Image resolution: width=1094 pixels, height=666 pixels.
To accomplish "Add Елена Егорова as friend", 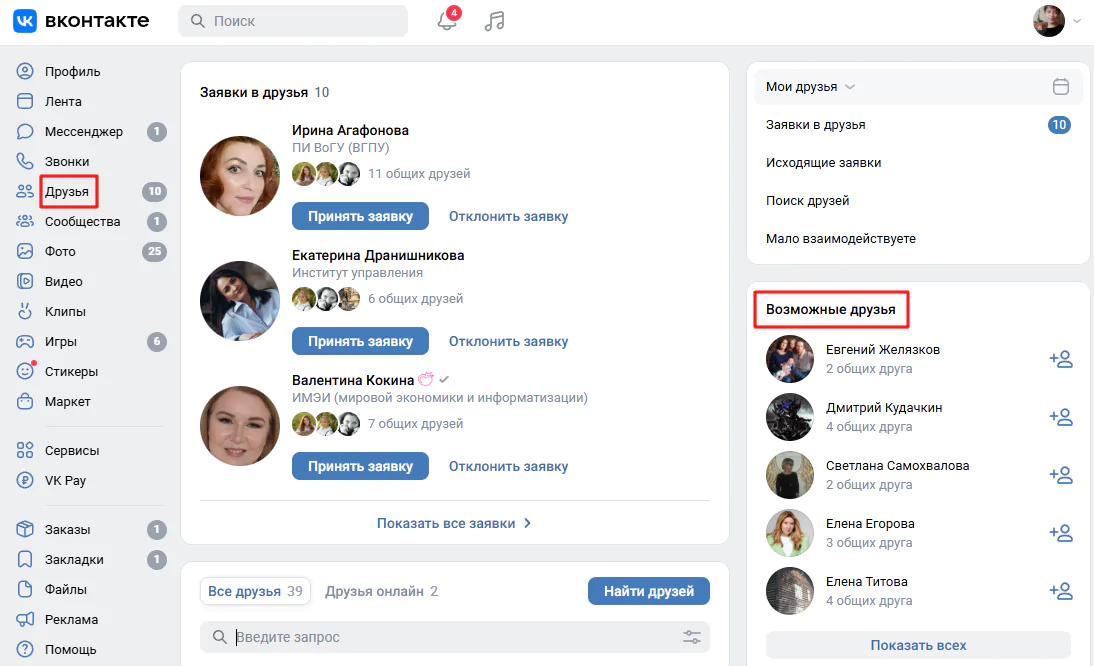I will (x=1061, y=533).
